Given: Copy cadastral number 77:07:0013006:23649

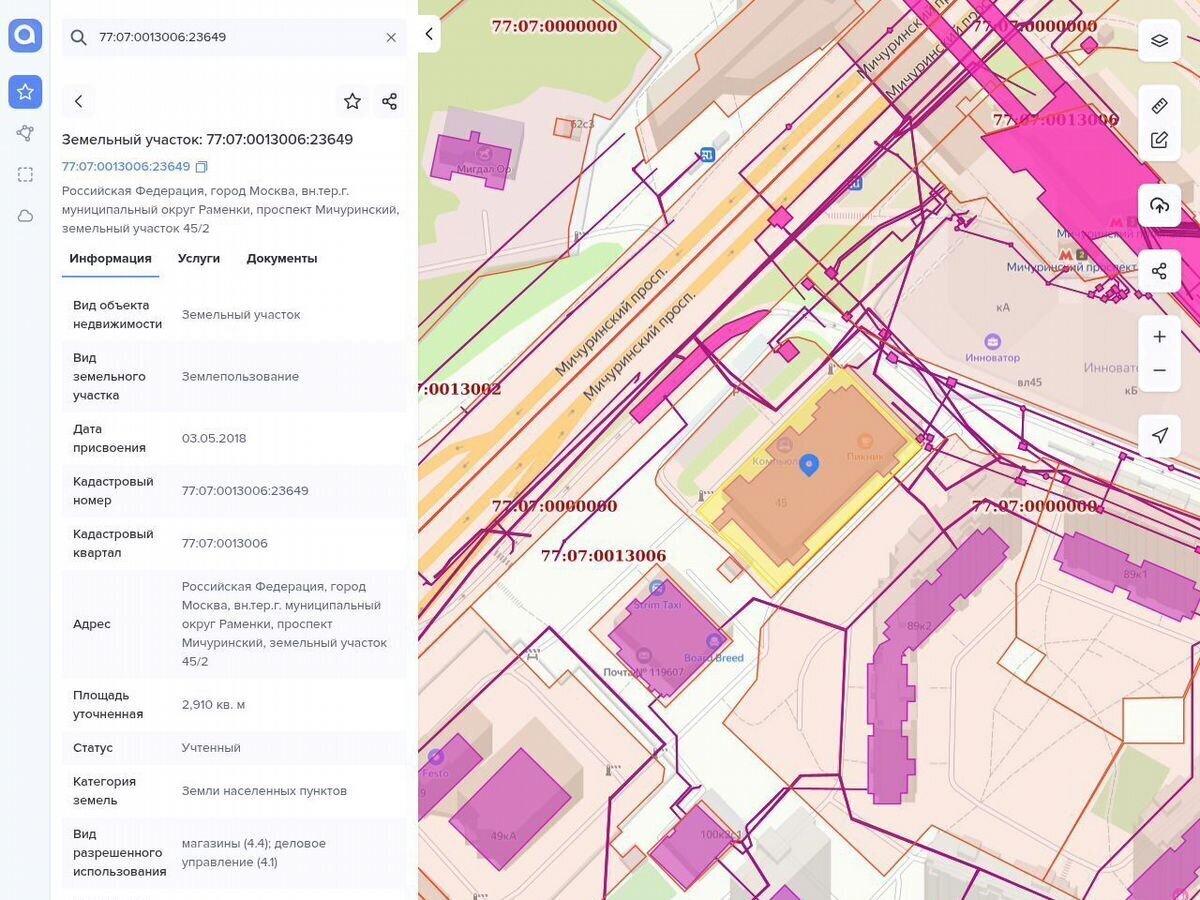Looking at the screenshot, I should pyautogui.click(x=202, y=166).
